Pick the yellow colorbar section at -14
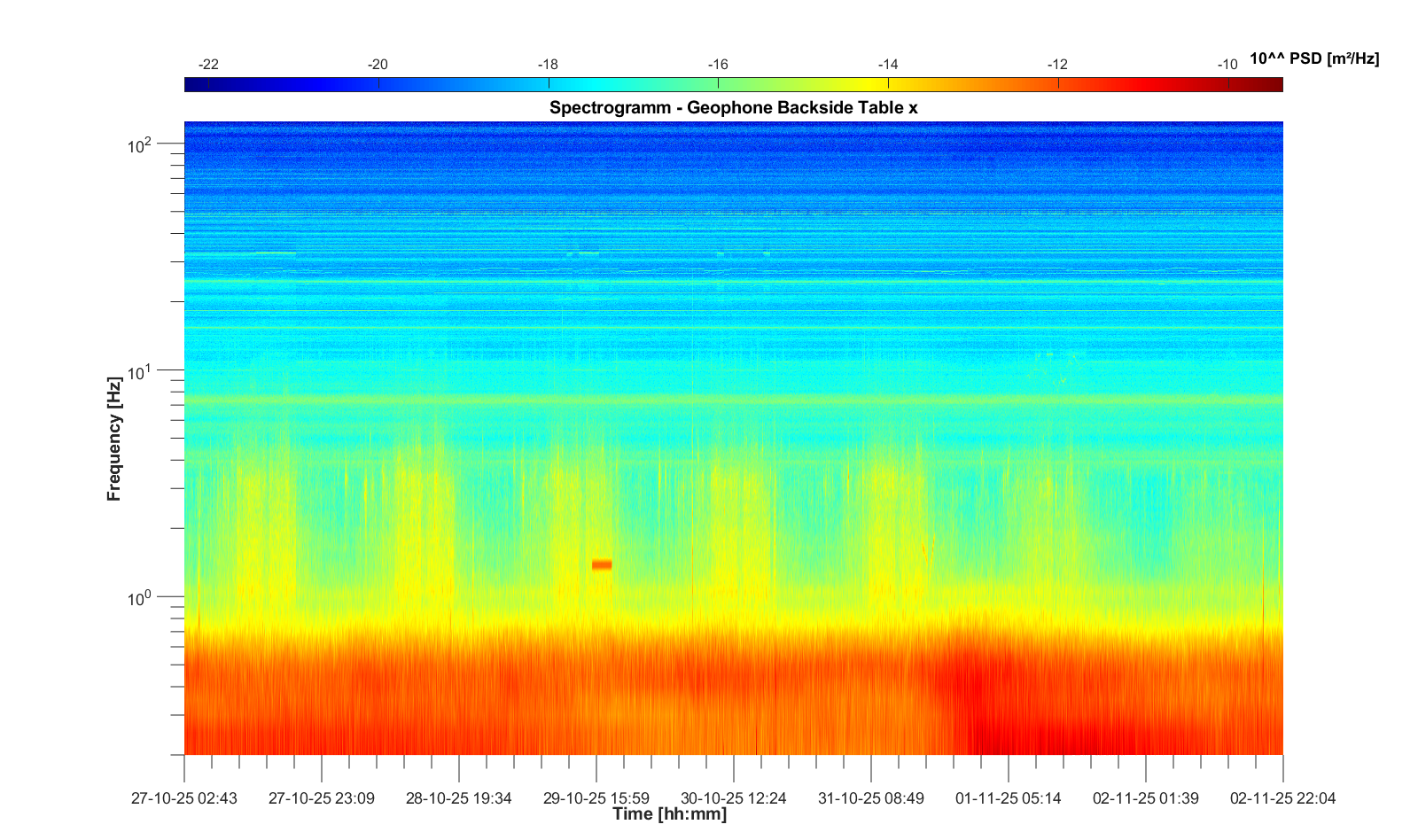 pos(888,85)
